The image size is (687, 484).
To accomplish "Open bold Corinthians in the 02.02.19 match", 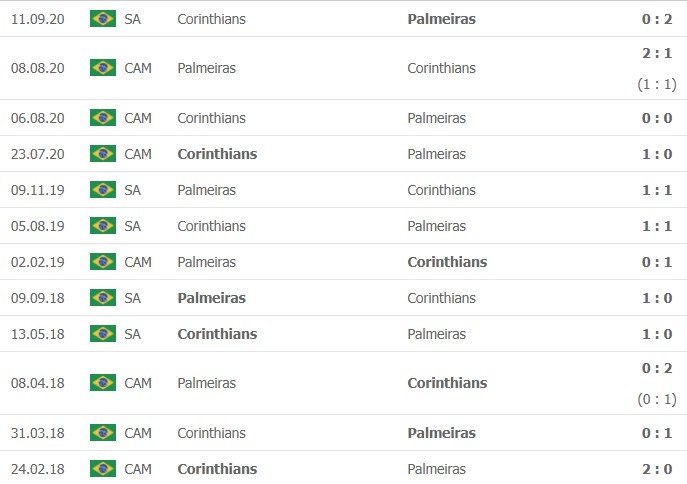I will (447, 262).
